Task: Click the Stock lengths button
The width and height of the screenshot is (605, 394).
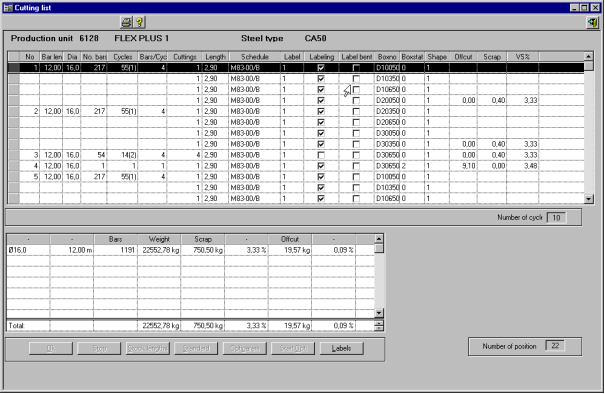Action: [147, 348]
